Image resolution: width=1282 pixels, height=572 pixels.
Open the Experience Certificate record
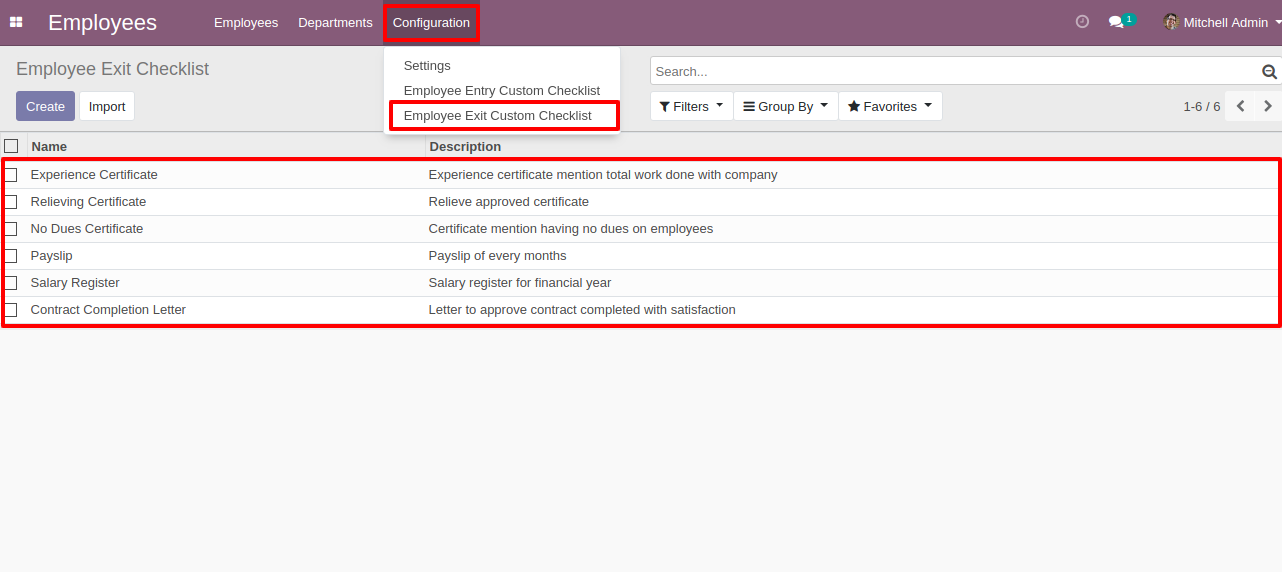(94, 175)
